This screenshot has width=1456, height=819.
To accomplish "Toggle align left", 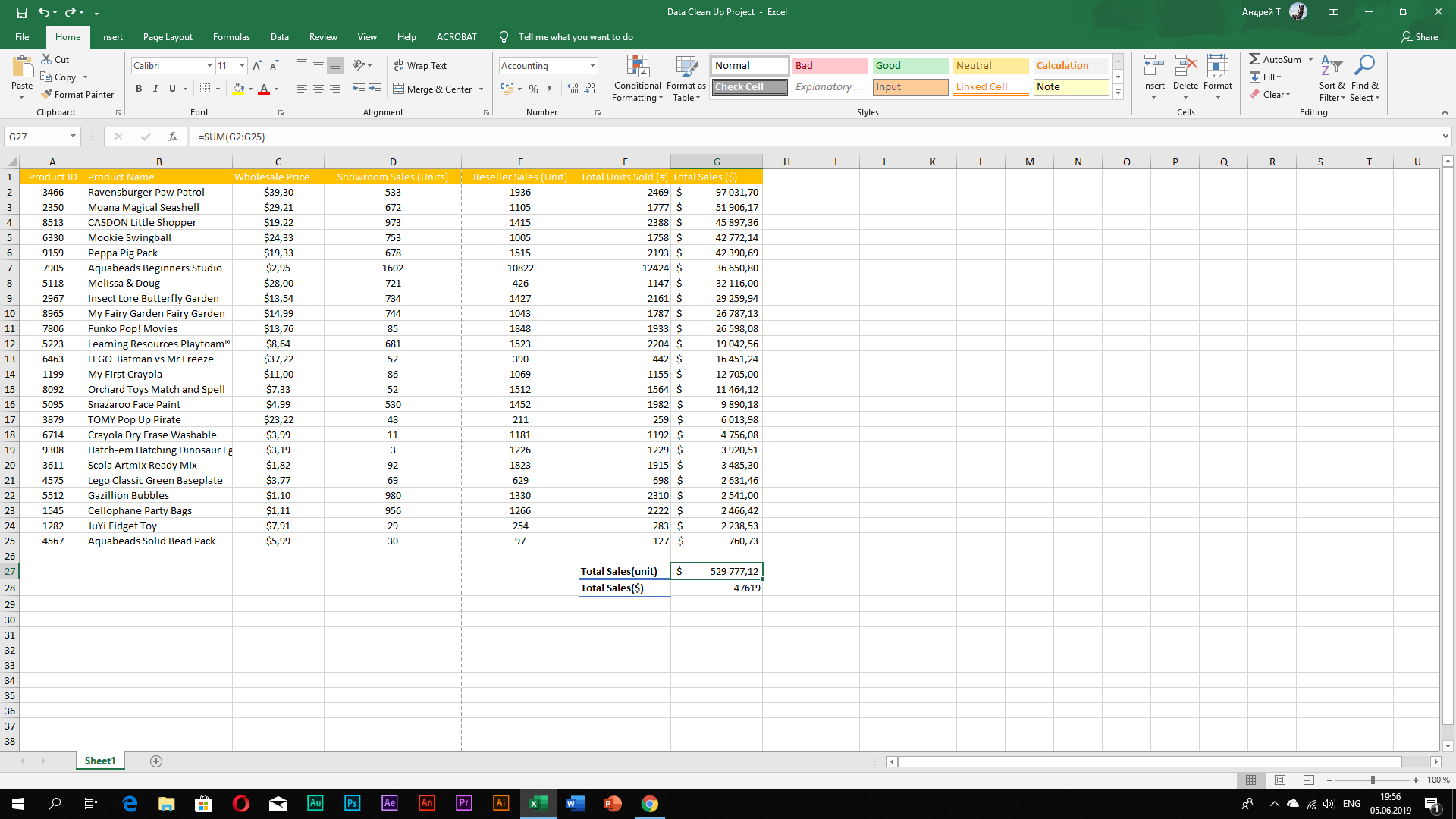I will [x=302, y=89].
